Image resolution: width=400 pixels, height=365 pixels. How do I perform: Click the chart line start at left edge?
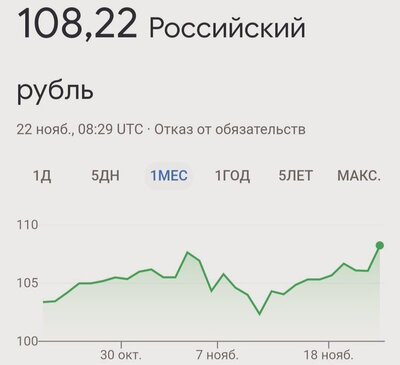click(x=44, y=302)
